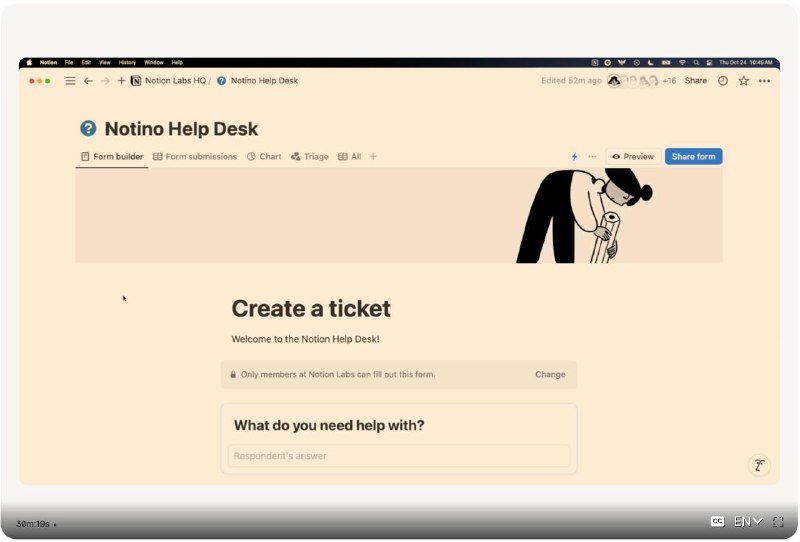Click the lock icon in access notice
This screenshot has height=542, width=800.
233,374
